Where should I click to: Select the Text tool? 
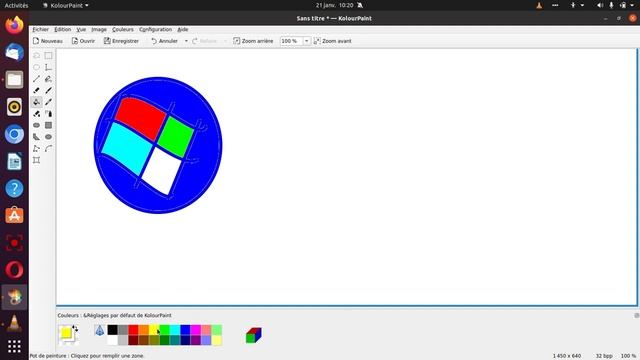48,67
